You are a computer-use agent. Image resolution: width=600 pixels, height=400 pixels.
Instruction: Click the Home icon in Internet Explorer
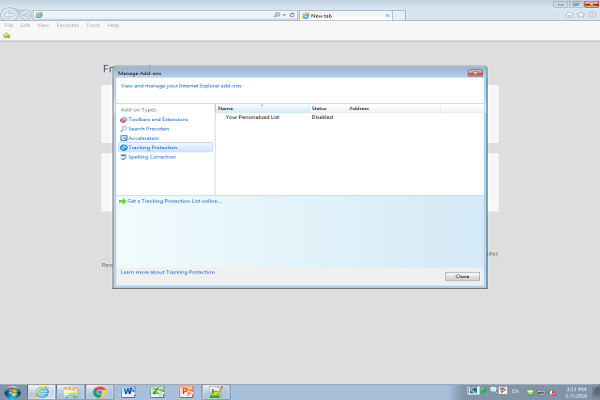(569, 15)
